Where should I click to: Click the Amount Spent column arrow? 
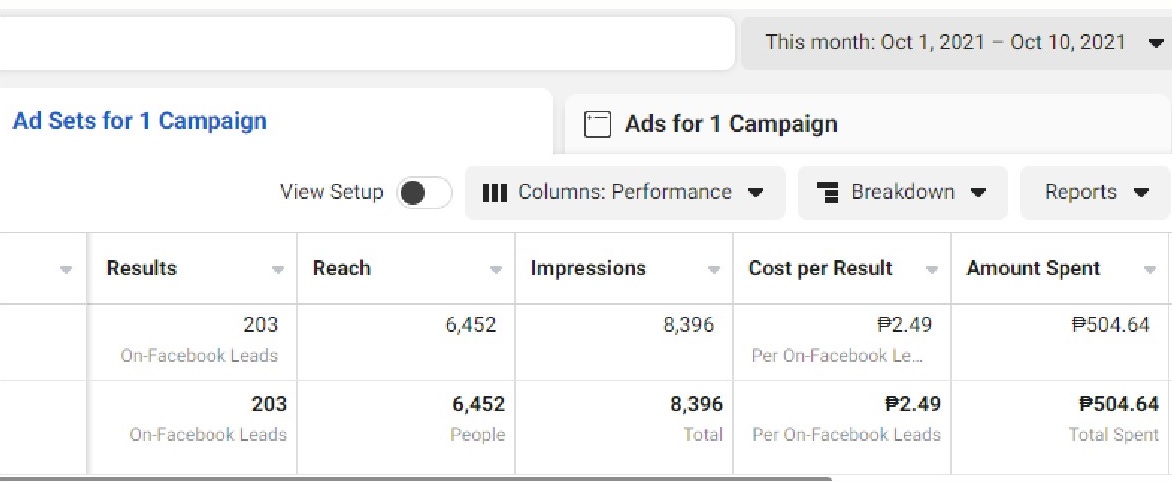pyautogui.click(x=1150, y=270)
